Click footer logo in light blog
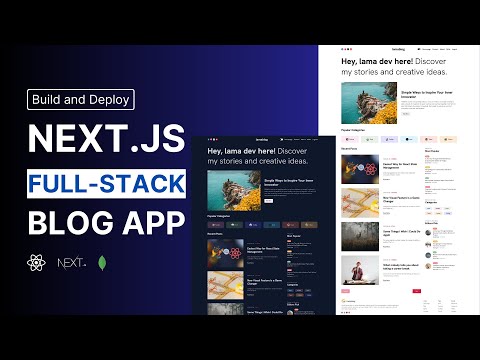 coord(348,301)
